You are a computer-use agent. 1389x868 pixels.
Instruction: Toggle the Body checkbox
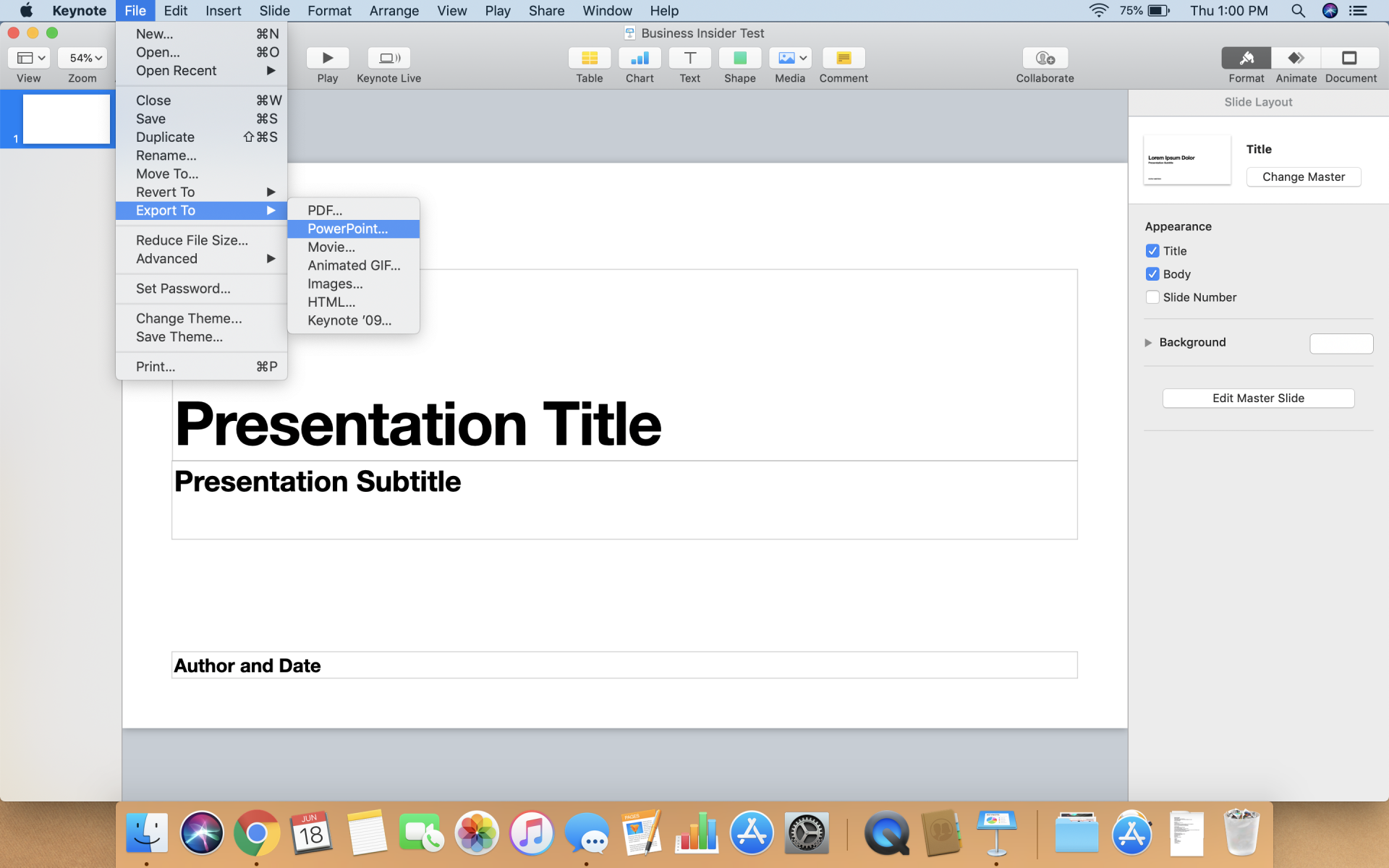[1152, 274]
